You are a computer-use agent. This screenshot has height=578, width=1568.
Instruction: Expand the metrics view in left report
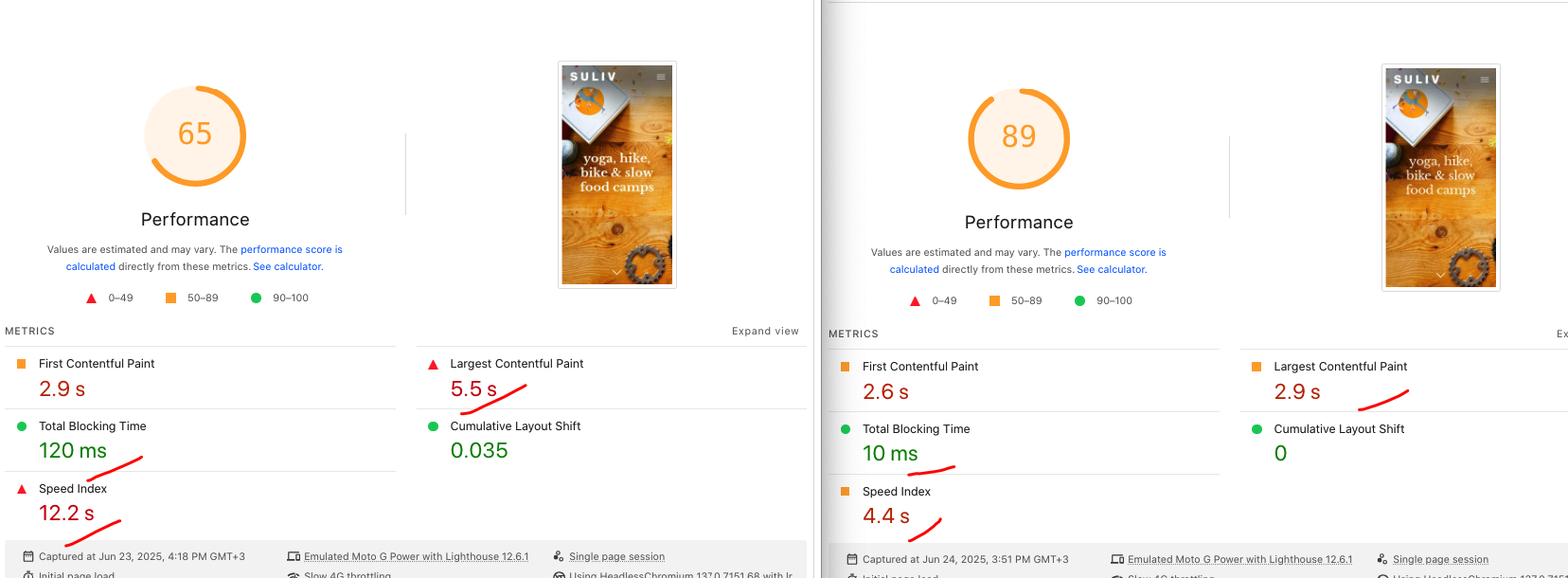765,332
